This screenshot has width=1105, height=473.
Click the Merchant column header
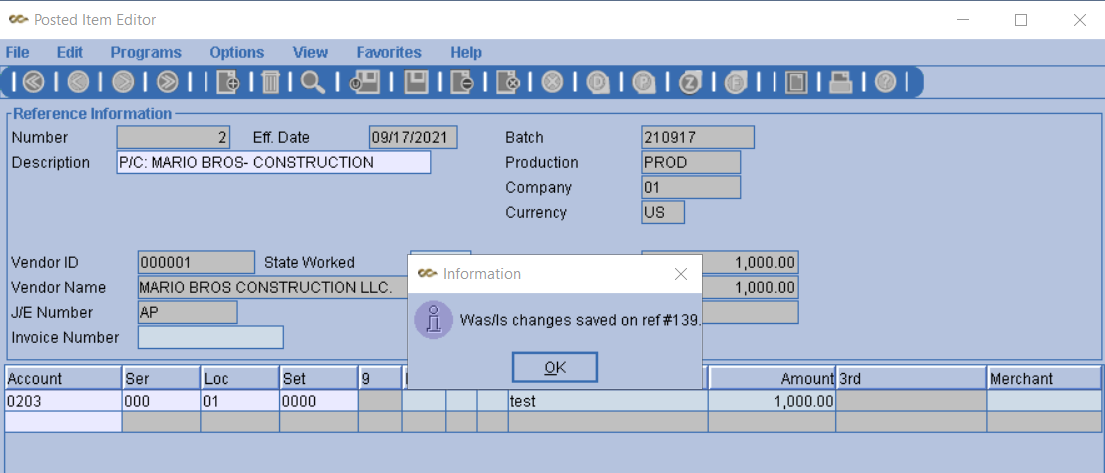click(x=1044, y=379)
